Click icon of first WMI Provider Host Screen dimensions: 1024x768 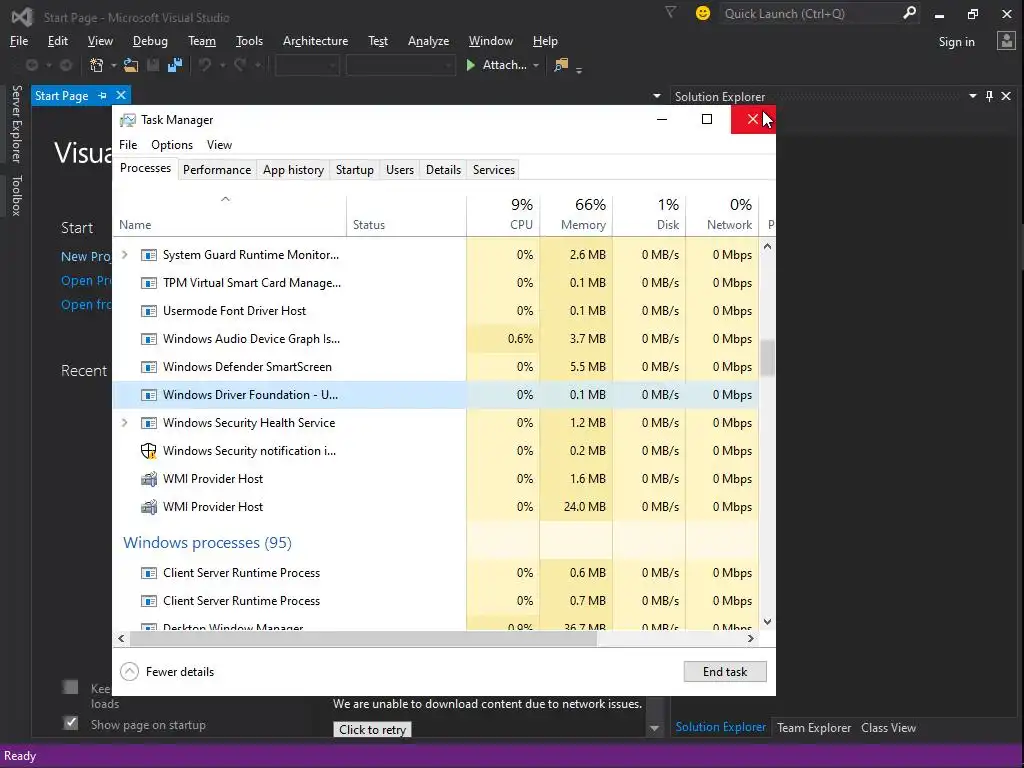(x=149, y=479)
